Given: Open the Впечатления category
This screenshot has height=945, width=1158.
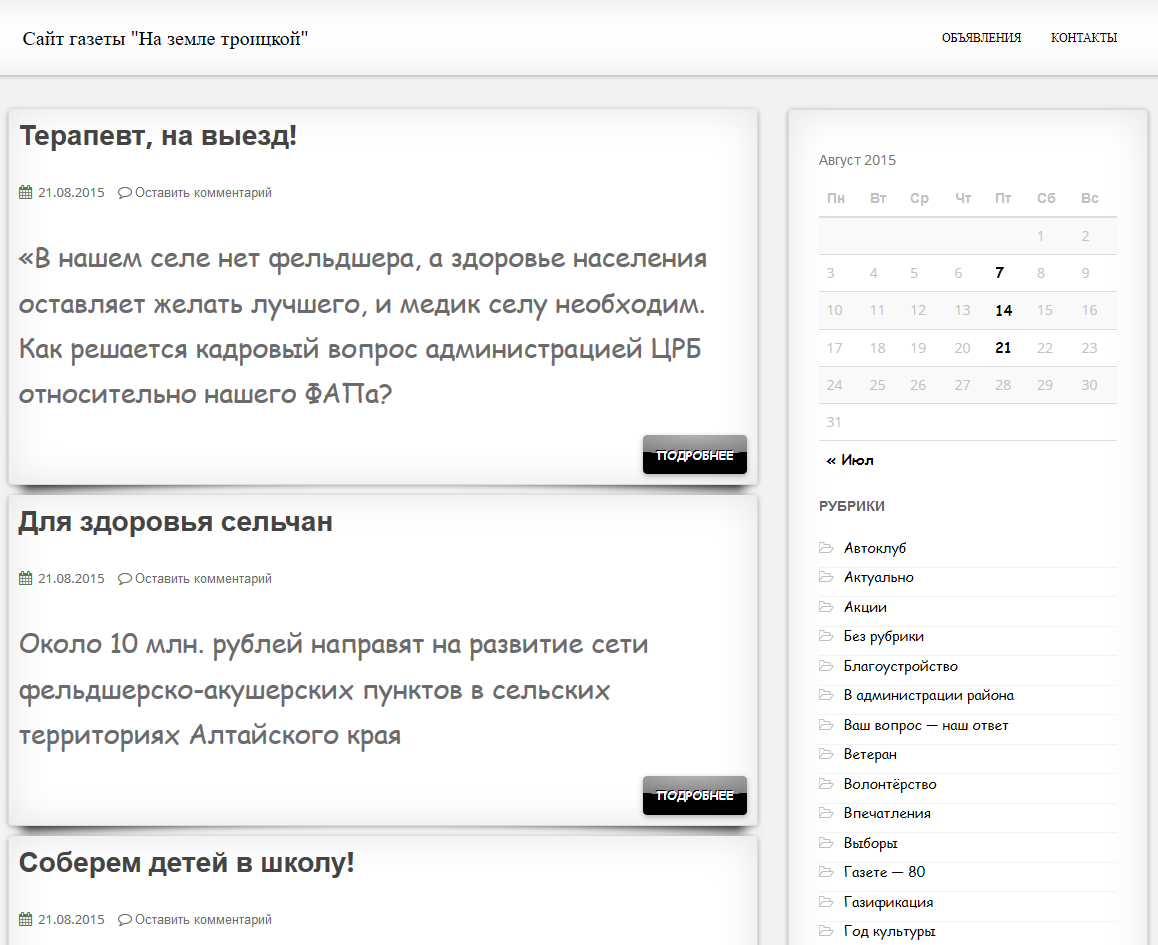Looking at the screenshot, I should [x=887, y=814].
